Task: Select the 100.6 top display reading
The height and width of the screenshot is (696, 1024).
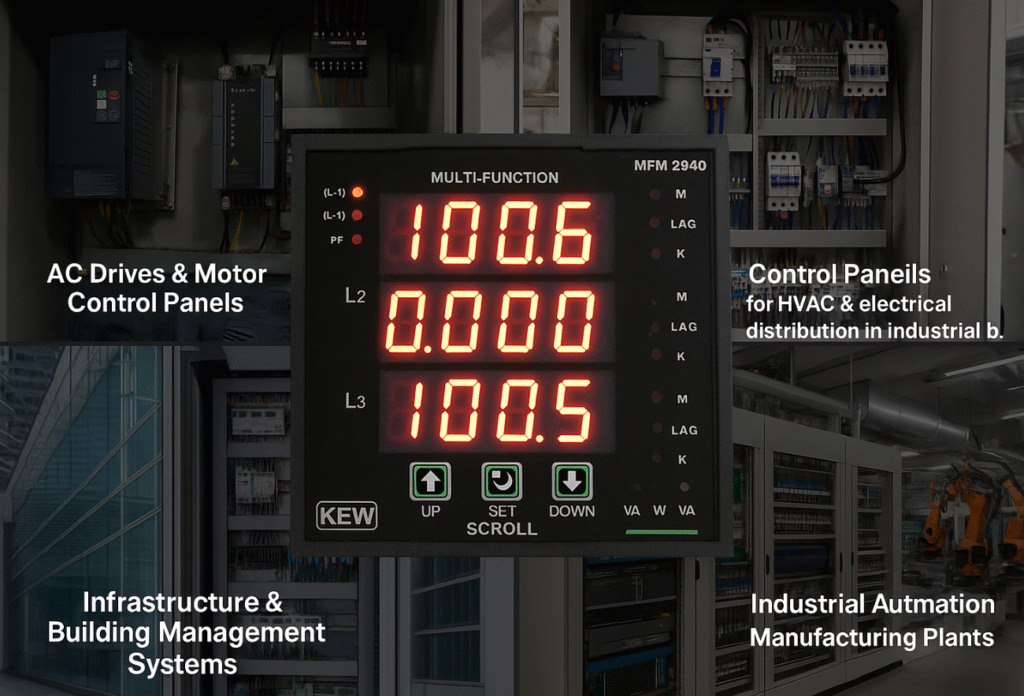Action: point(500,232)
